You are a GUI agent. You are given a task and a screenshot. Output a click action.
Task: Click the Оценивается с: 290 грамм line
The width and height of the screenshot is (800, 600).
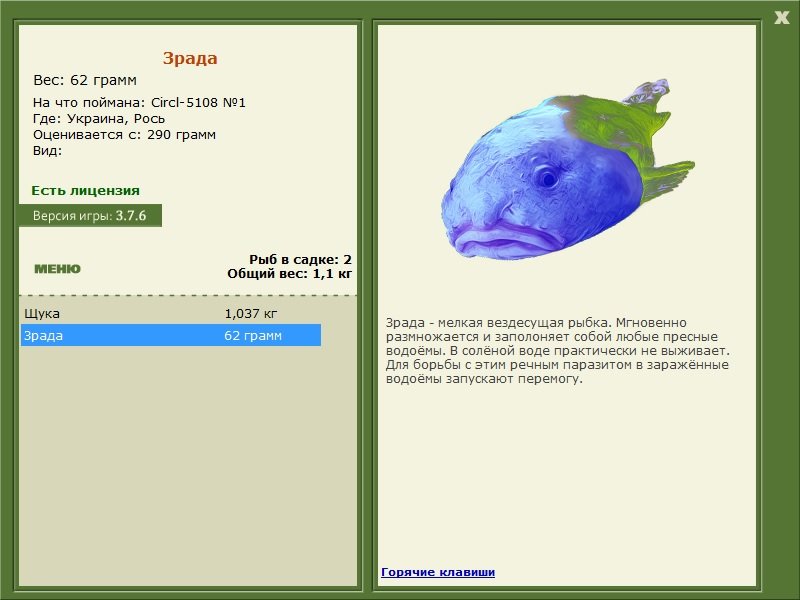click(124, 135)
